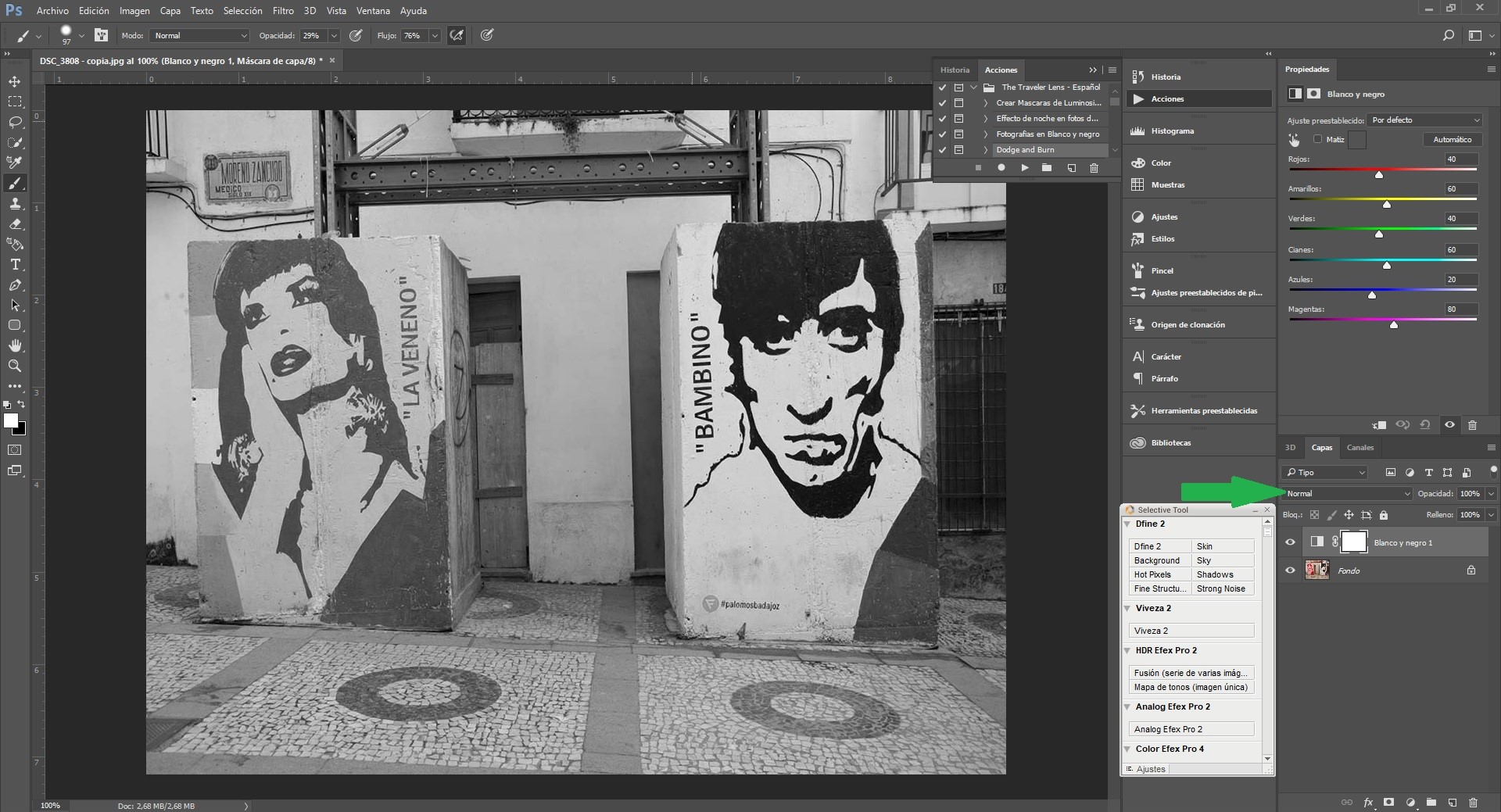
Task: Delete the adjustment layer from Propiedades panel
Action: tap(1473, 425)
